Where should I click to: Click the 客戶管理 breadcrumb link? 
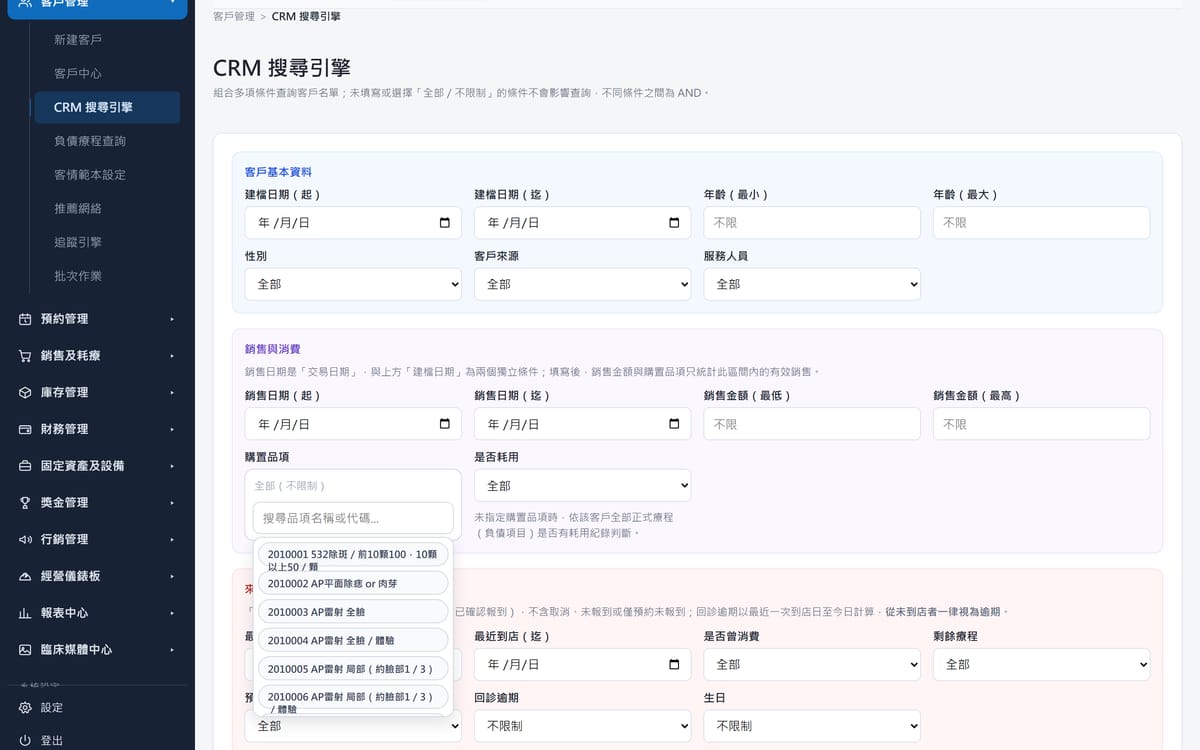[234, 17]
